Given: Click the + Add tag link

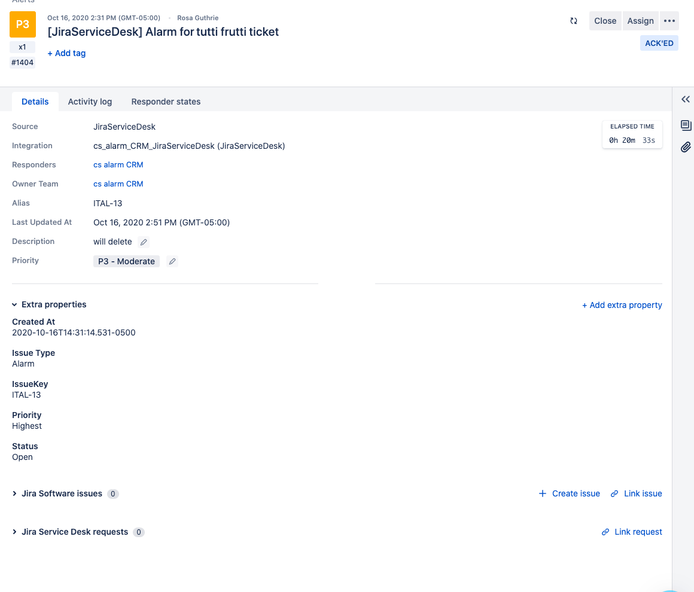Looking at the screenshot, I should tap(66, 53).
